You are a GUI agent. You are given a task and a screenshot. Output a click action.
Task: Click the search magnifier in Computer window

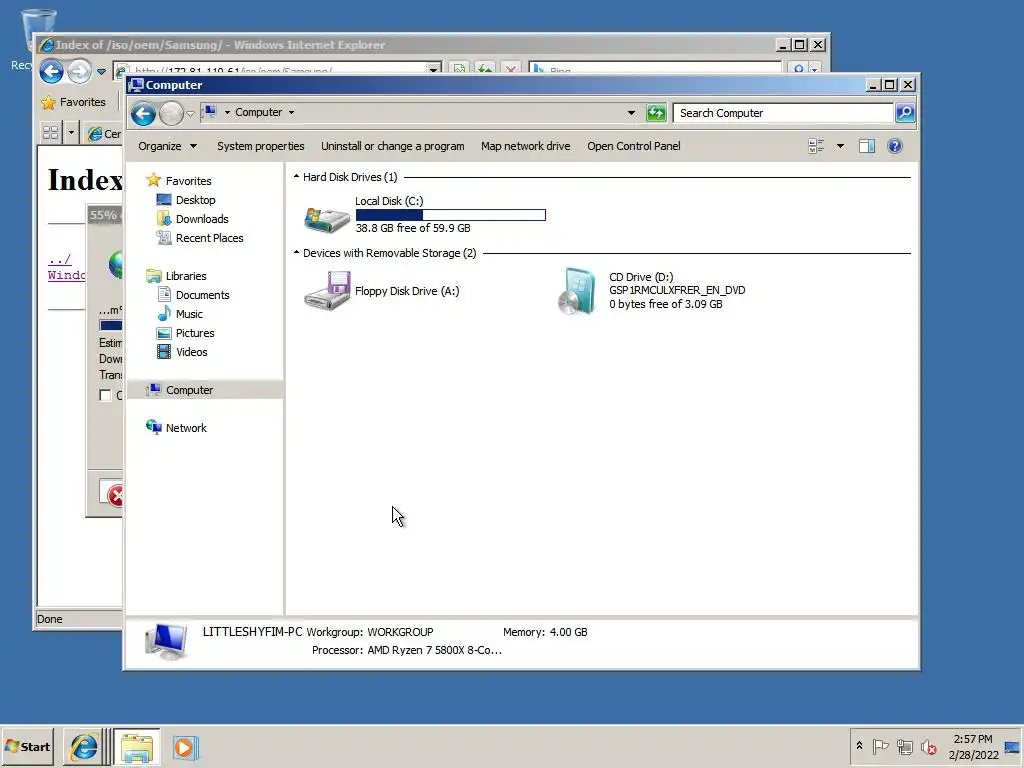905,113
